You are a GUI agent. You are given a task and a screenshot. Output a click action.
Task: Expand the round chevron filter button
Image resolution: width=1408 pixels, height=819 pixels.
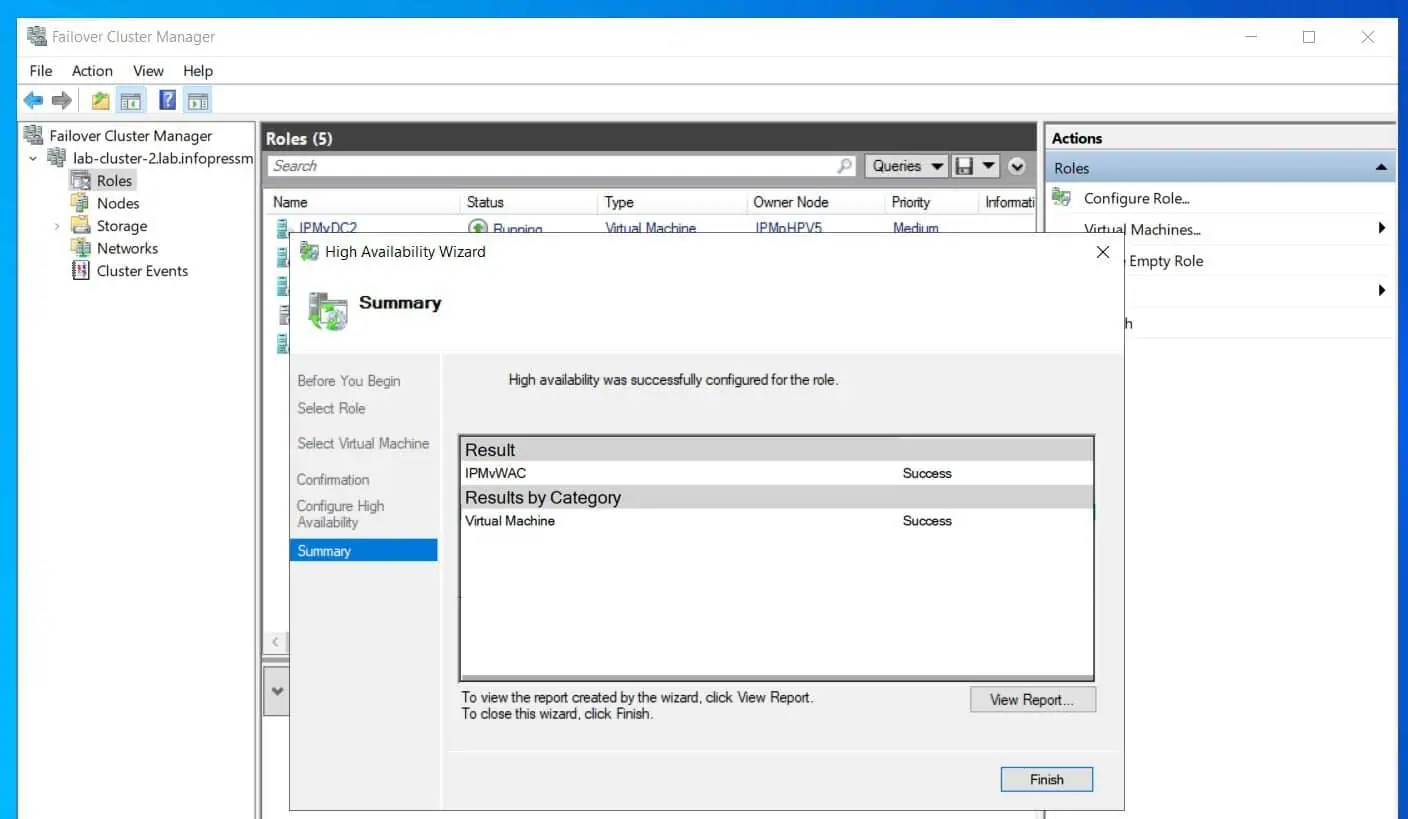(1017, 166)
